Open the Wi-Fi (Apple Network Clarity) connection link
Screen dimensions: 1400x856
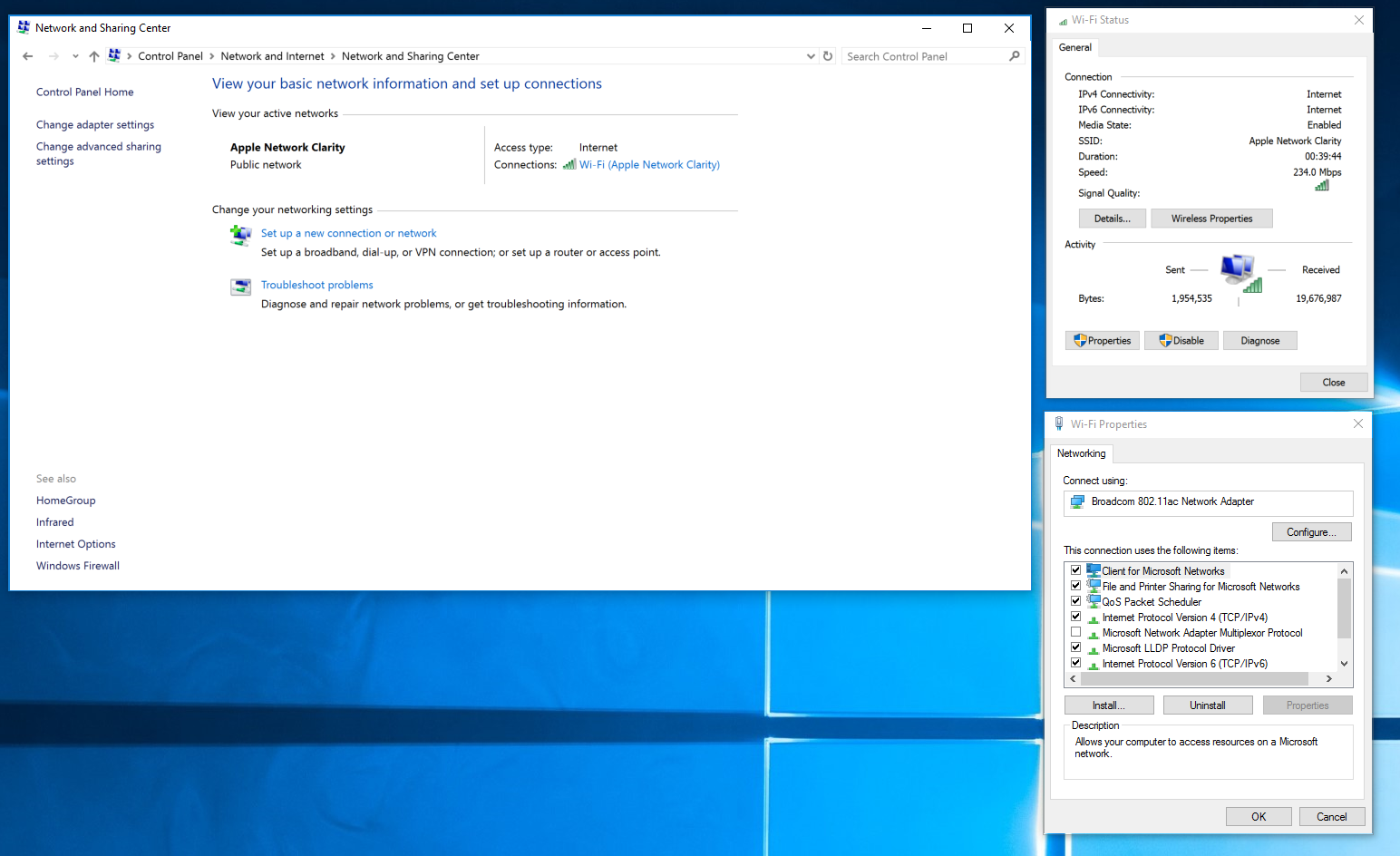[649, 164]
